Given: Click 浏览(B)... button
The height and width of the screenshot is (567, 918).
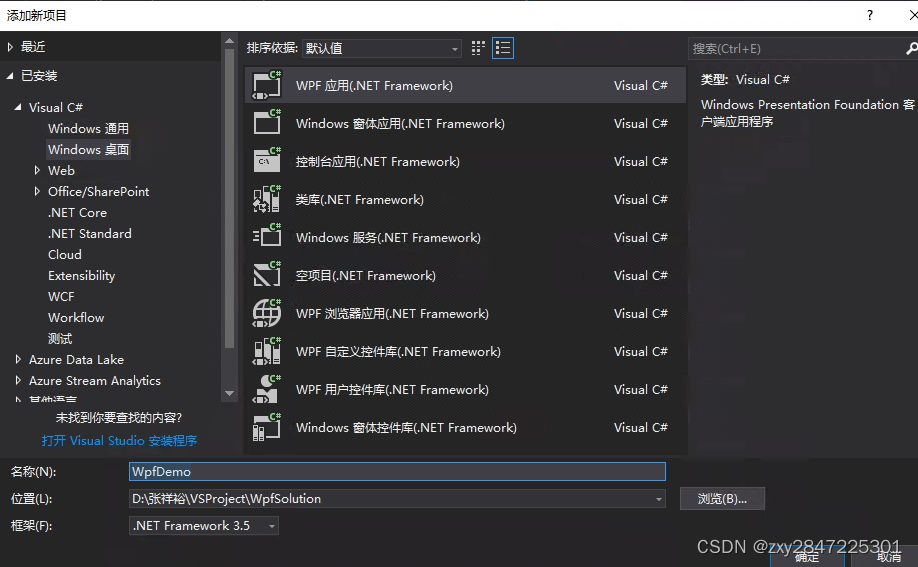Looking at the screenshot, I should (722, 499).
